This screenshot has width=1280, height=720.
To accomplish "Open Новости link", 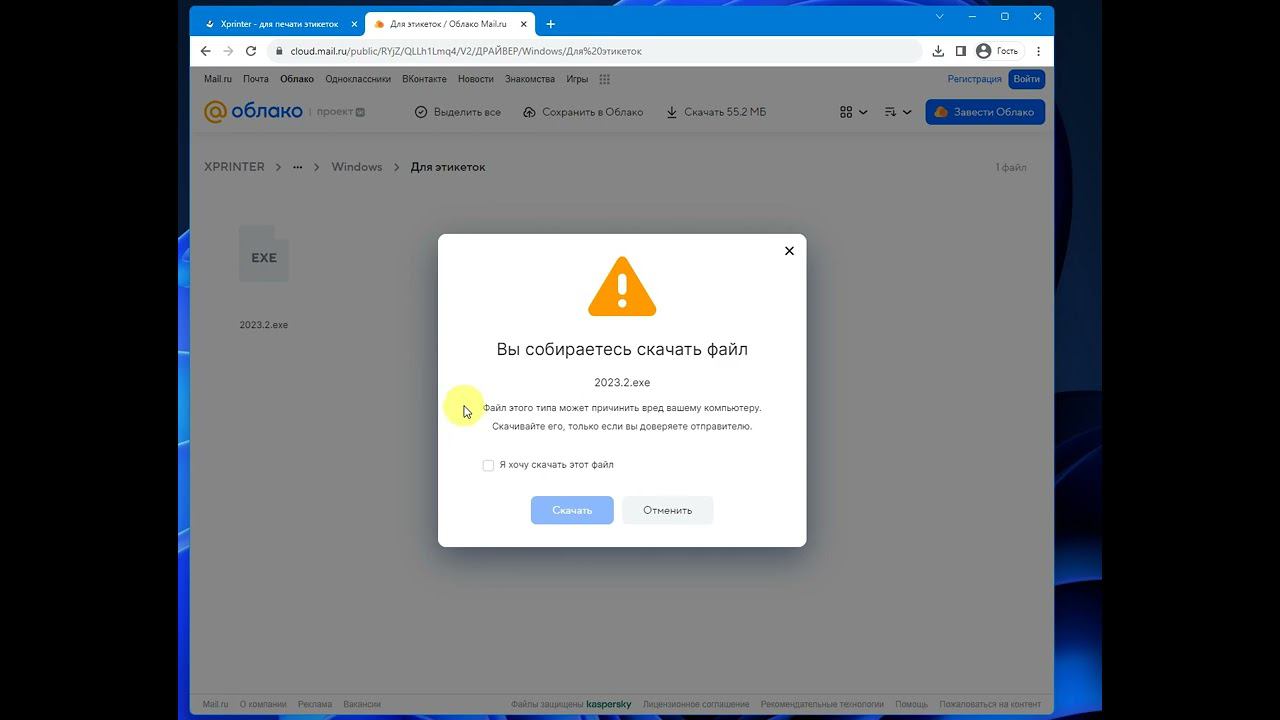I will click(476, 79).
